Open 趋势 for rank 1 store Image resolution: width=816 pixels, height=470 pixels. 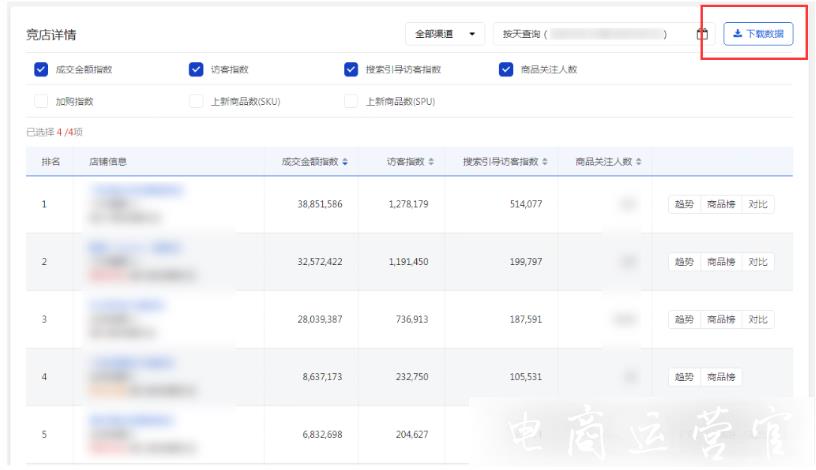click(684, 205)
